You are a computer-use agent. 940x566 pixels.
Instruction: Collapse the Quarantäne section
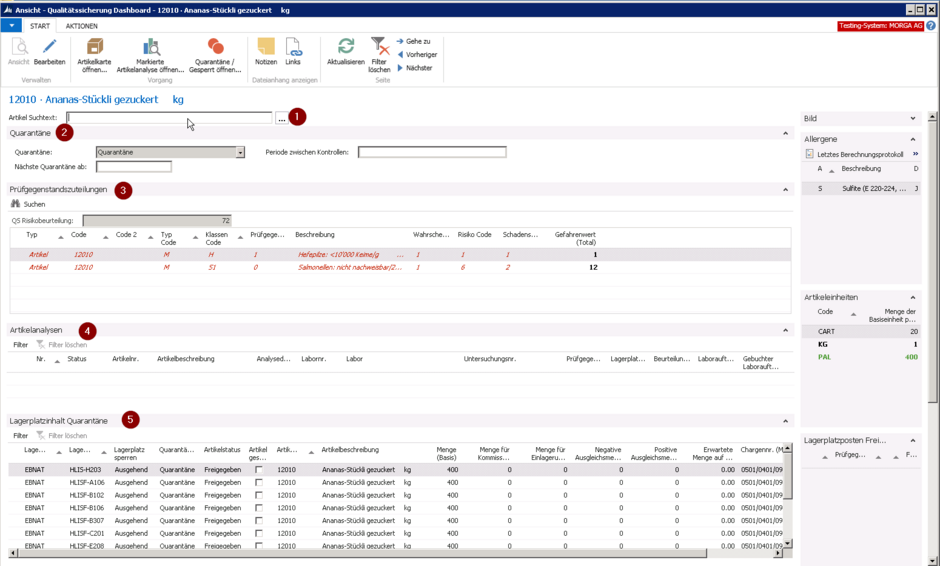tap(785, 133)
